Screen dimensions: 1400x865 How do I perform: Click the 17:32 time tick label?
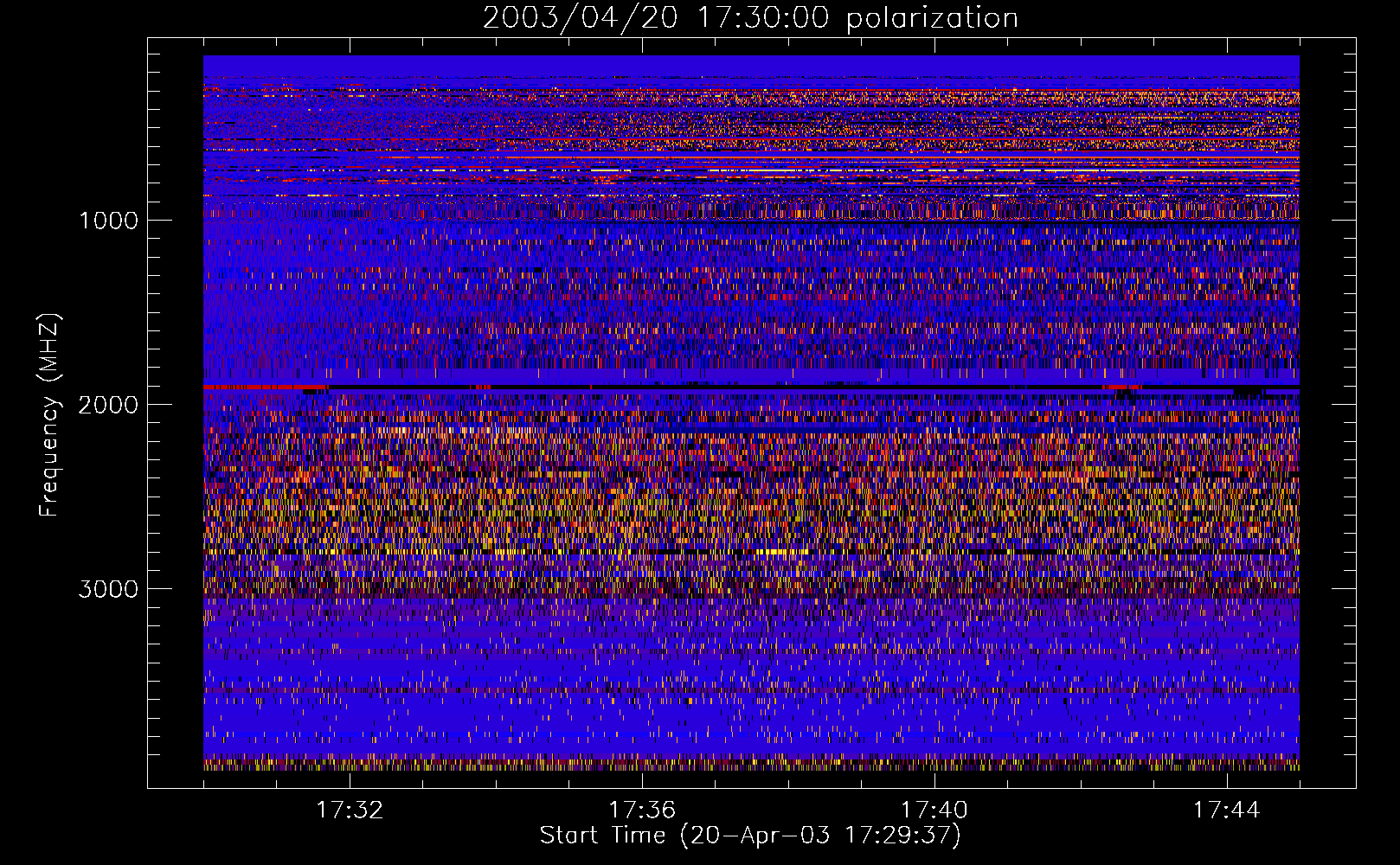click(350, 810)
